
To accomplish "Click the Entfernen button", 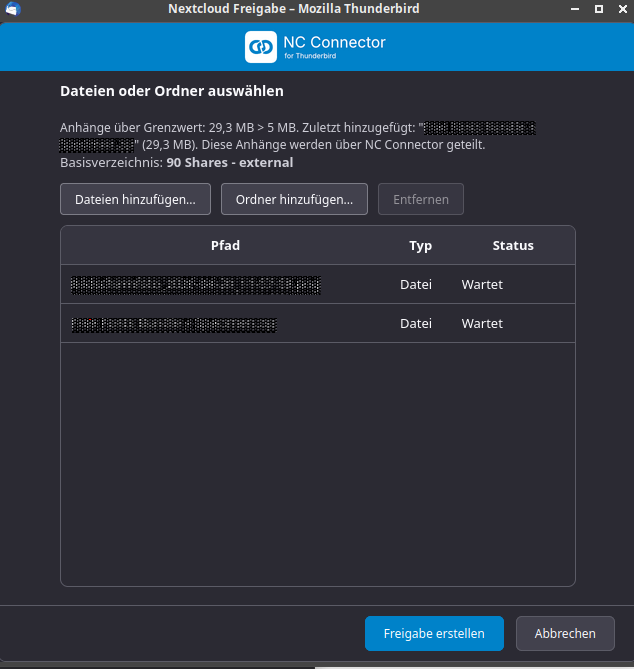I will pyautogui.click(x=421, y=199).
